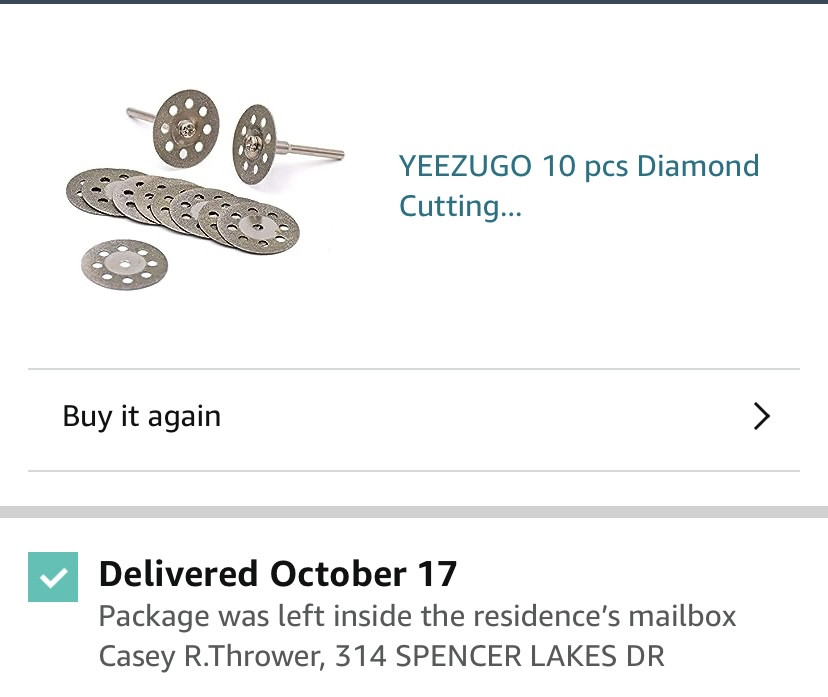
Task: Click the package left in mailbox message
Action: click(x=417, y=616)
